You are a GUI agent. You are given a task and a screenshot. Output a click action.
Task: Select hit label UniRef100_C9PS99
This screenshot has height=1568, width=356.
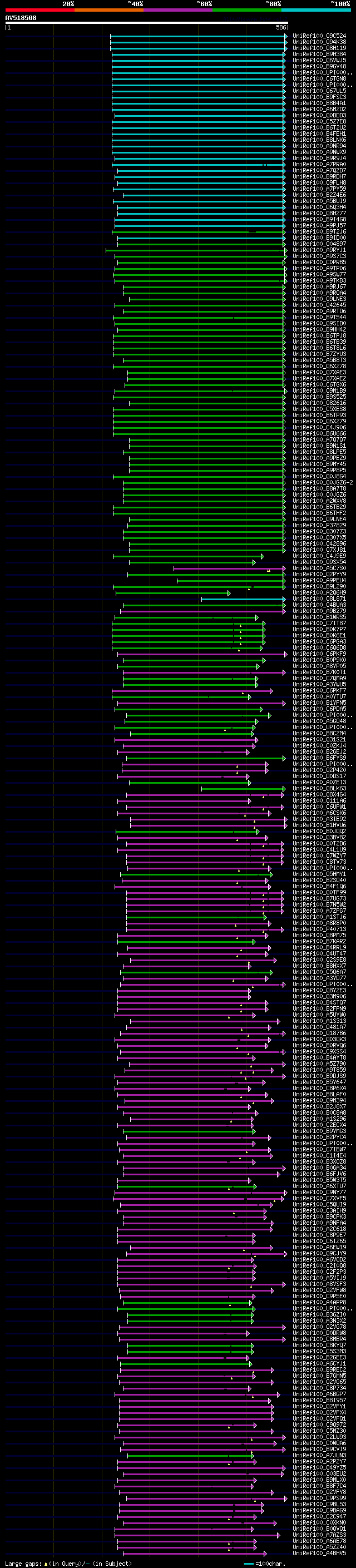pos(319,1498)
